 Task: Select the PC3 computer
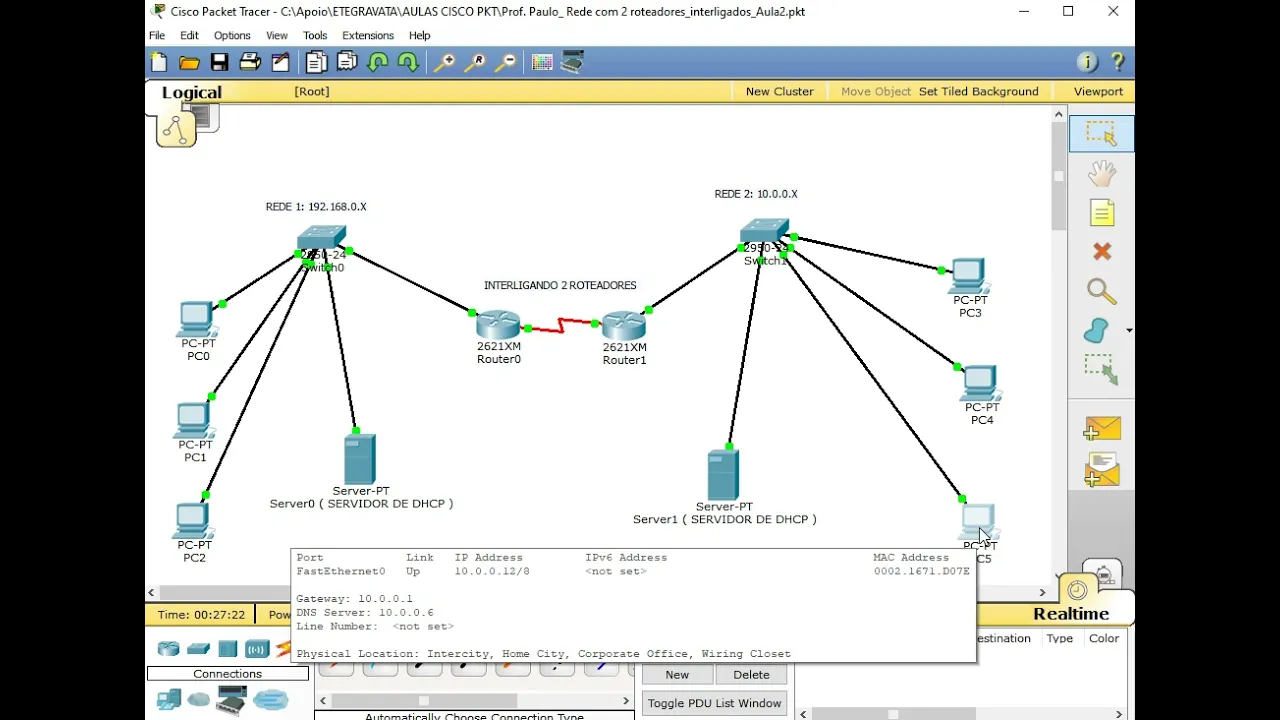pyautogui.click(x=968, y=275)
